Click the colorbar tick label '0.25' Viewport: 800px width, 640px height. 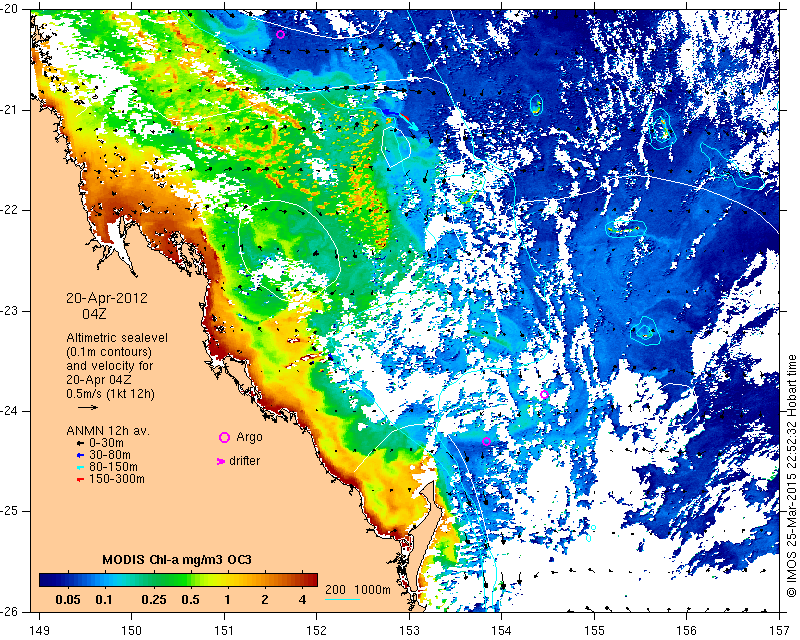[x=154, y=600]
